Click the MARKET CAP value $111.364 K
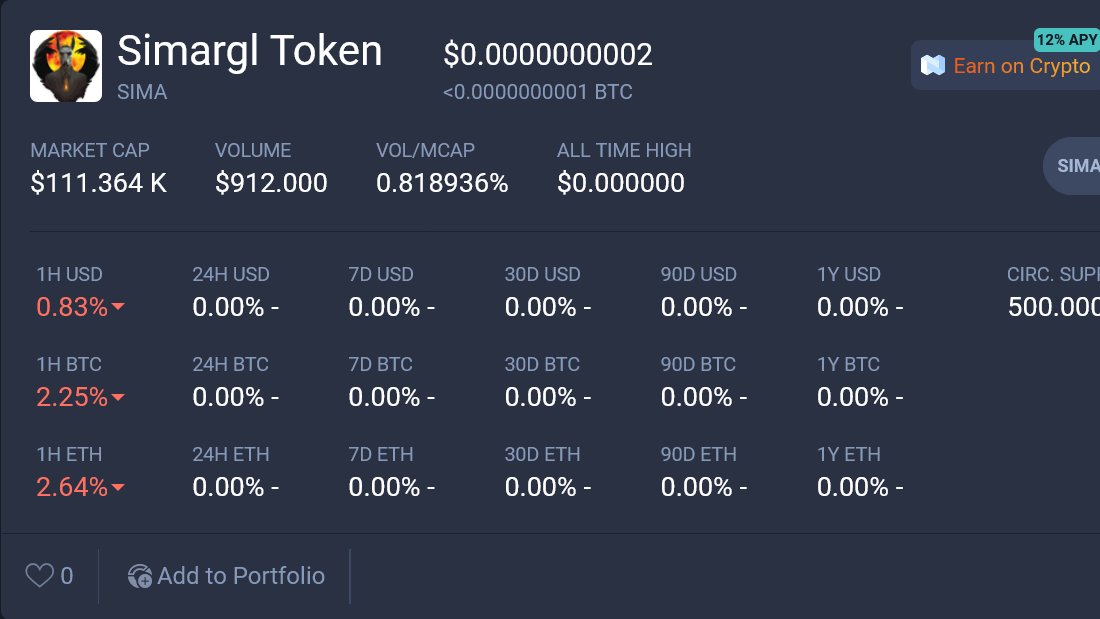This screenshot has height=619, width=1100. 99,183
